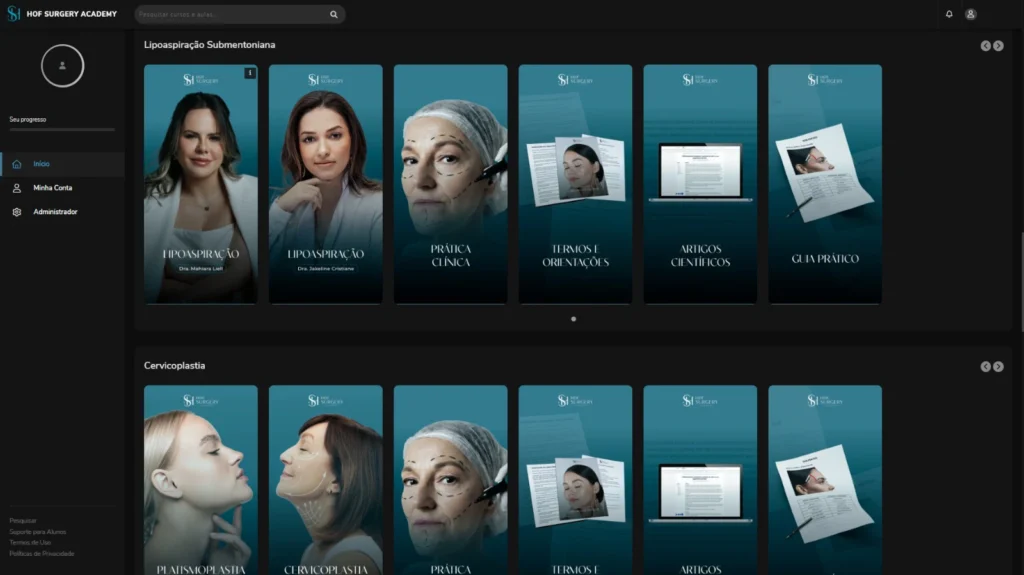Image resolution: width=1024 pixels, height=575 pixels.
Task: Click the Pesquisar footer link
Action: point(23,521)
